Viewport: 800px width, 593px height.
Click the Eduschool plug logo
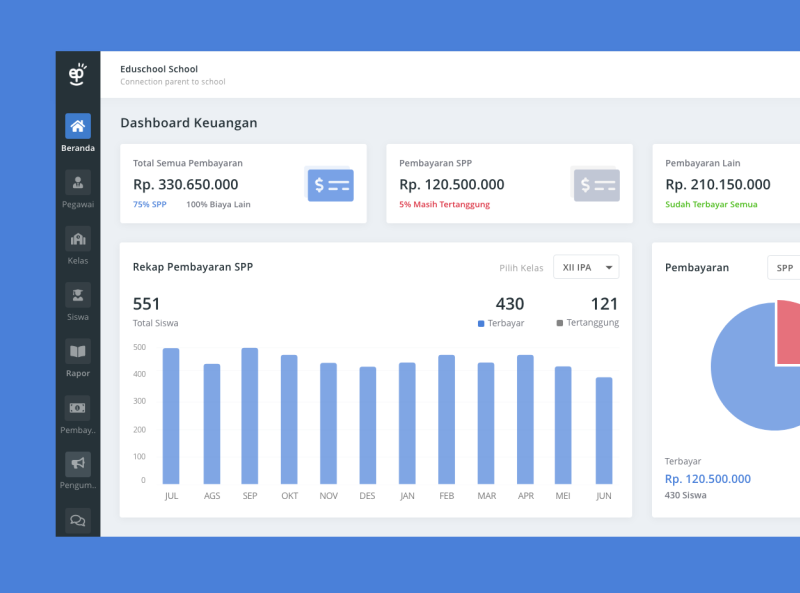(76, 74)
